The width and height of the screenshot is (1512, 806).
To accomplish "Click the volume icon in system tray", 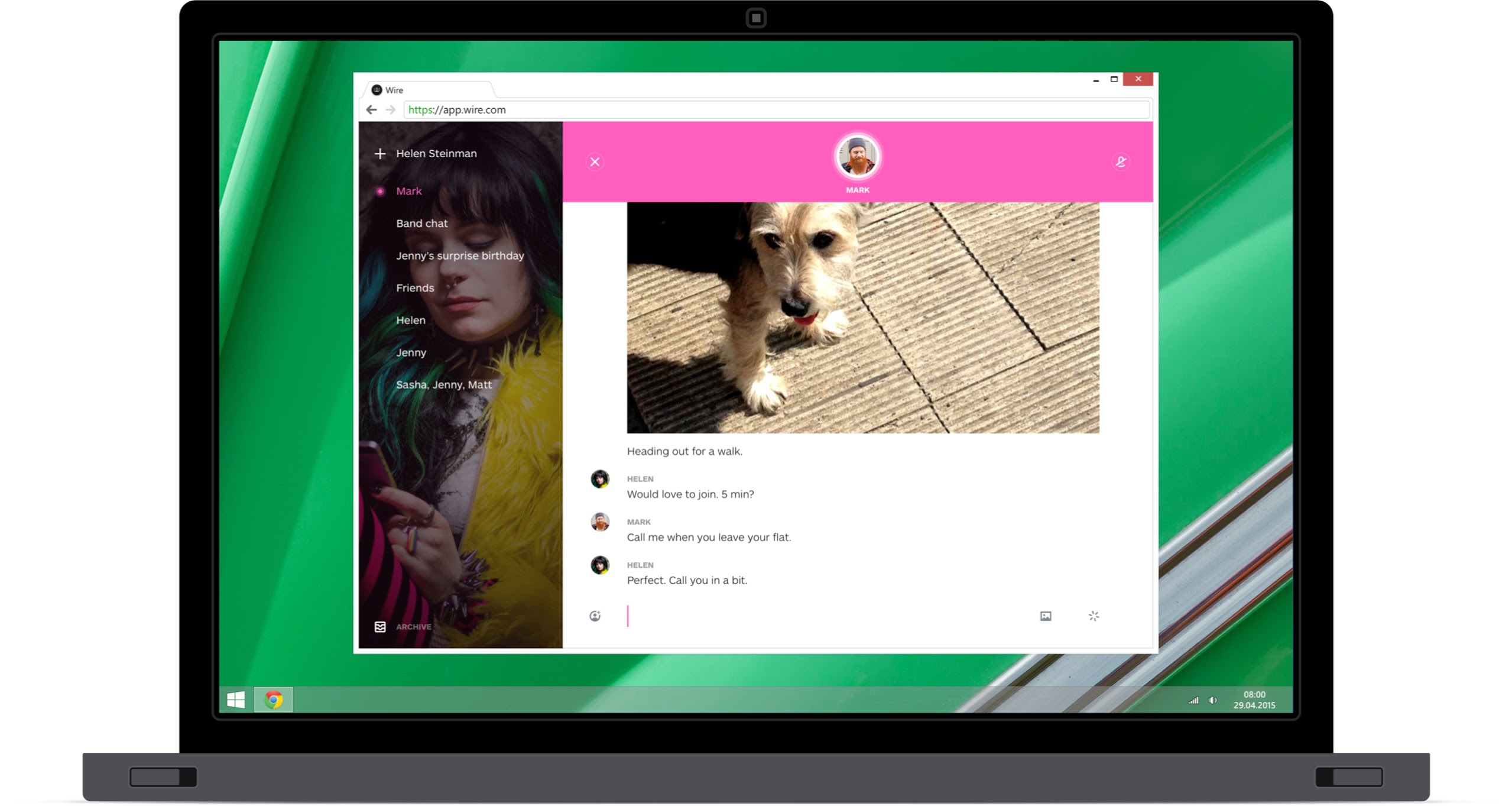I will click(x=1212, y=700).
